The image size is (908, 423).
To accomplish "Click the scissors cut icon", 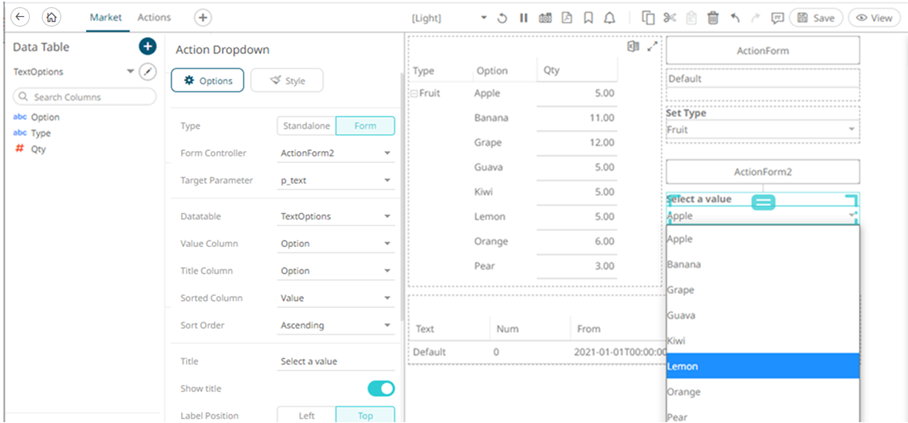I will coord(669,18).
